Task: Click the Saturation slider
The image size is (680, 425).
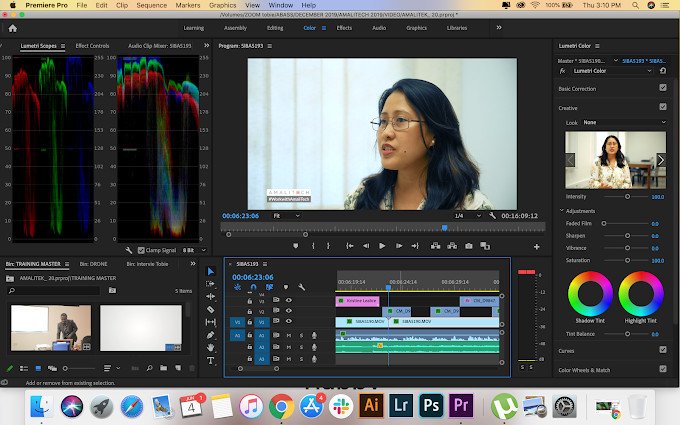Action: (x=628, y=260)
